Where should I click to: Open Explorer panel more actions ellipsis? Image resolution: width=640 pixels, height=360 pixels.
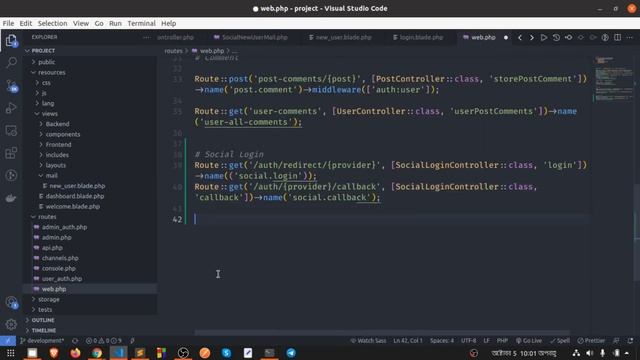tap(146, 37)
